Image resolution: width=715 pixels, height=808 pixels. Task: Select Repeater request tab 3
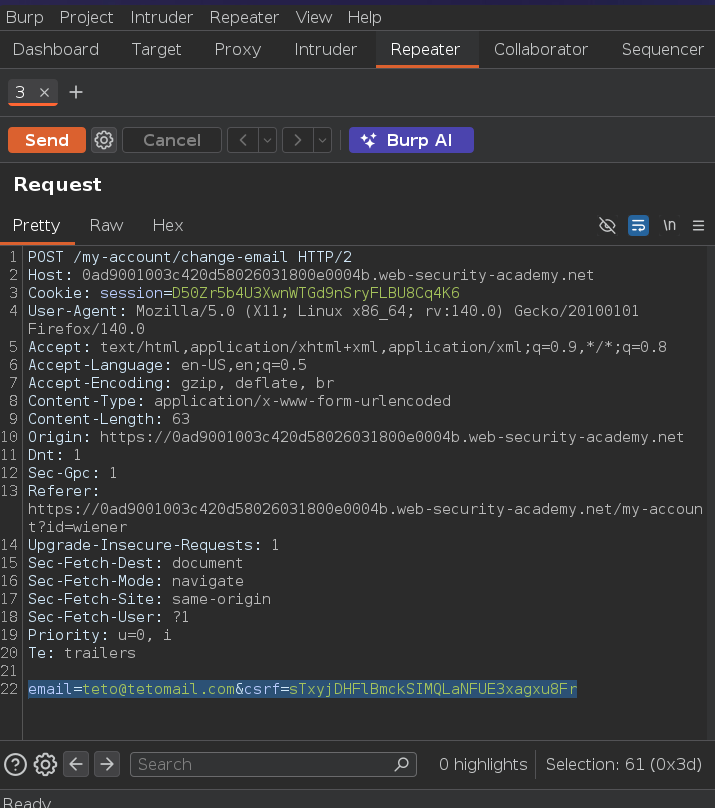tap(20, 93)
